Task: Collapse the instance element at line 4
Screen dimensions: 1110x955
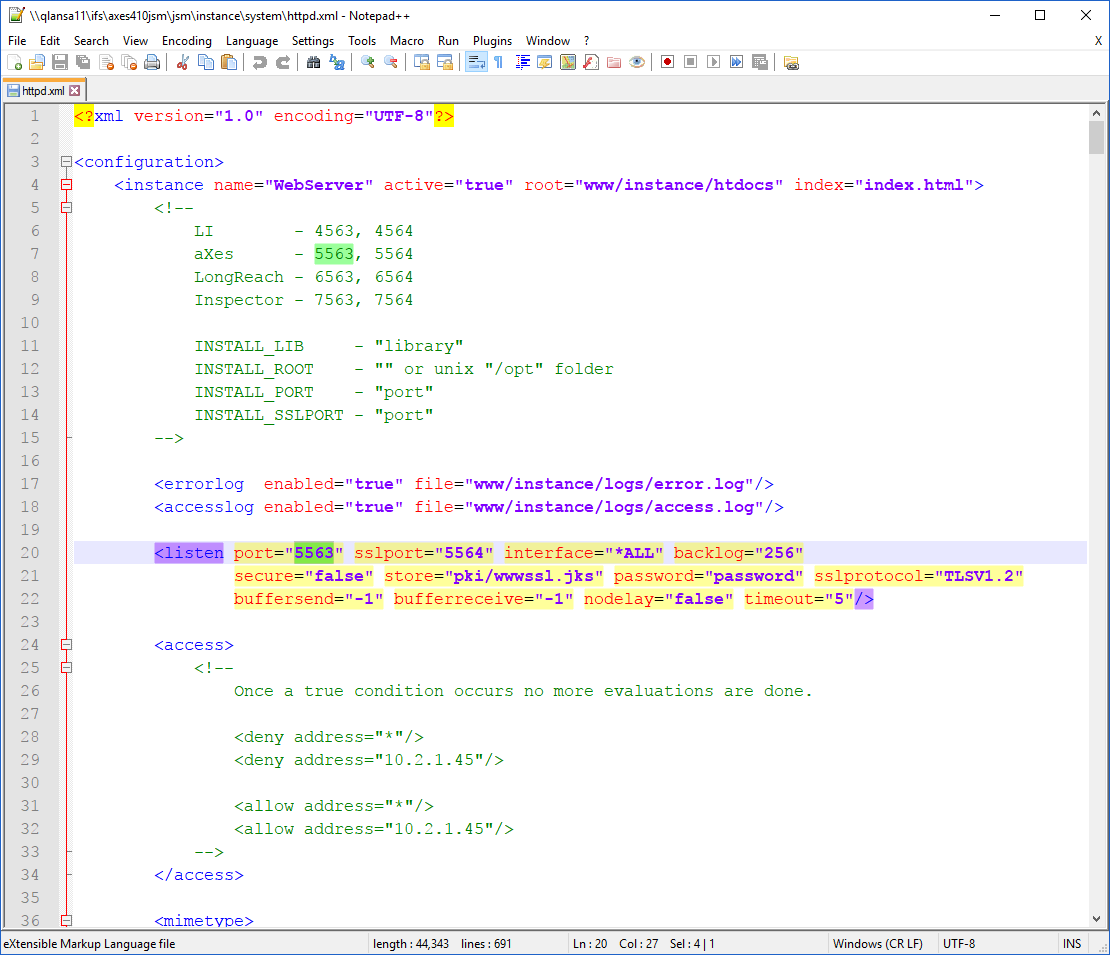Action: [66, 185]
